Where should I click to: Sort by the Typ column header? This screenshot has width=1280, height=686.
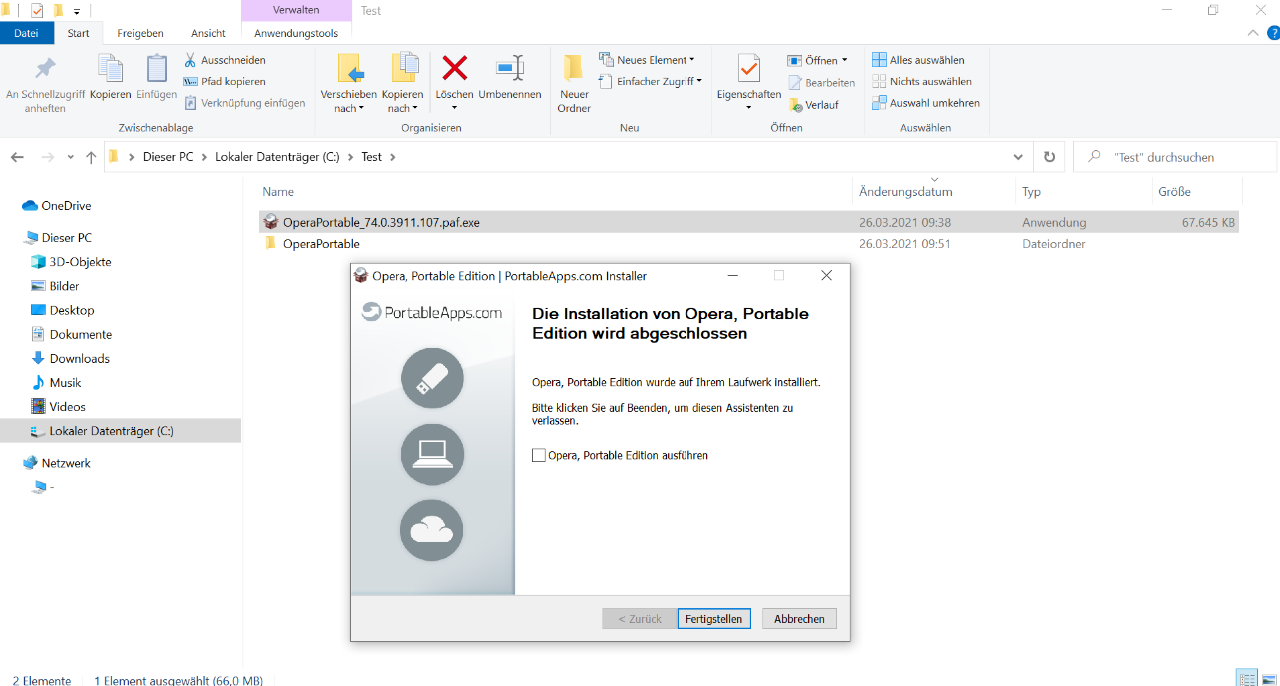point(1031,191)
